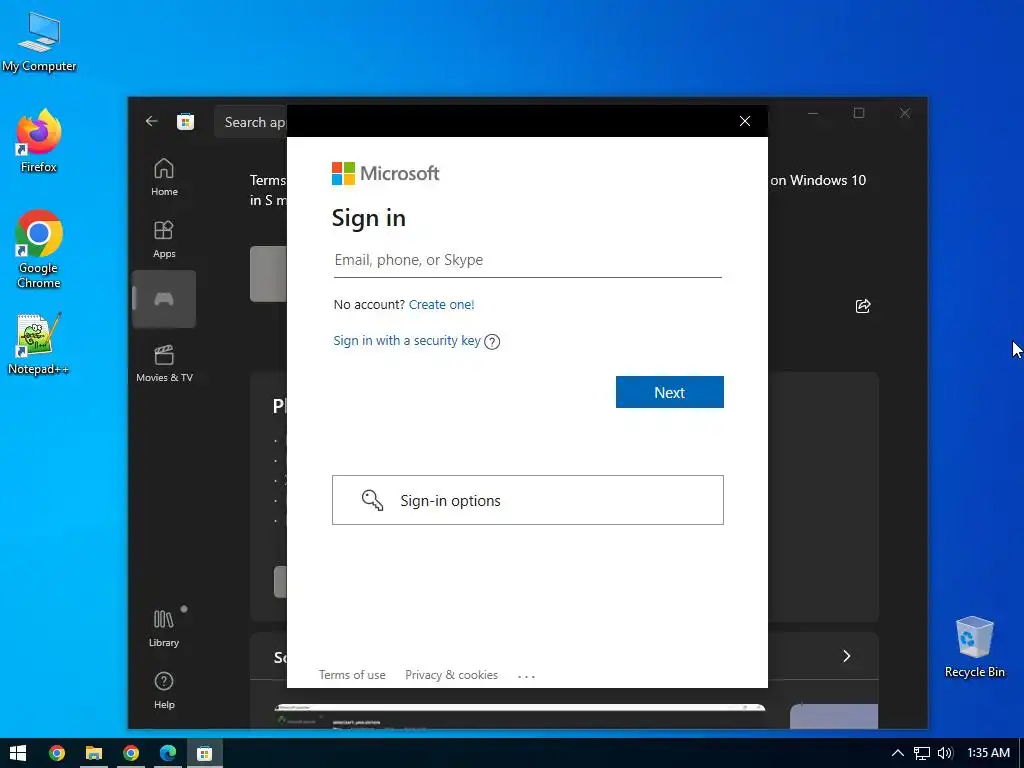
Task: Close the Microsoft sign-in dialog
Action: 744,121
